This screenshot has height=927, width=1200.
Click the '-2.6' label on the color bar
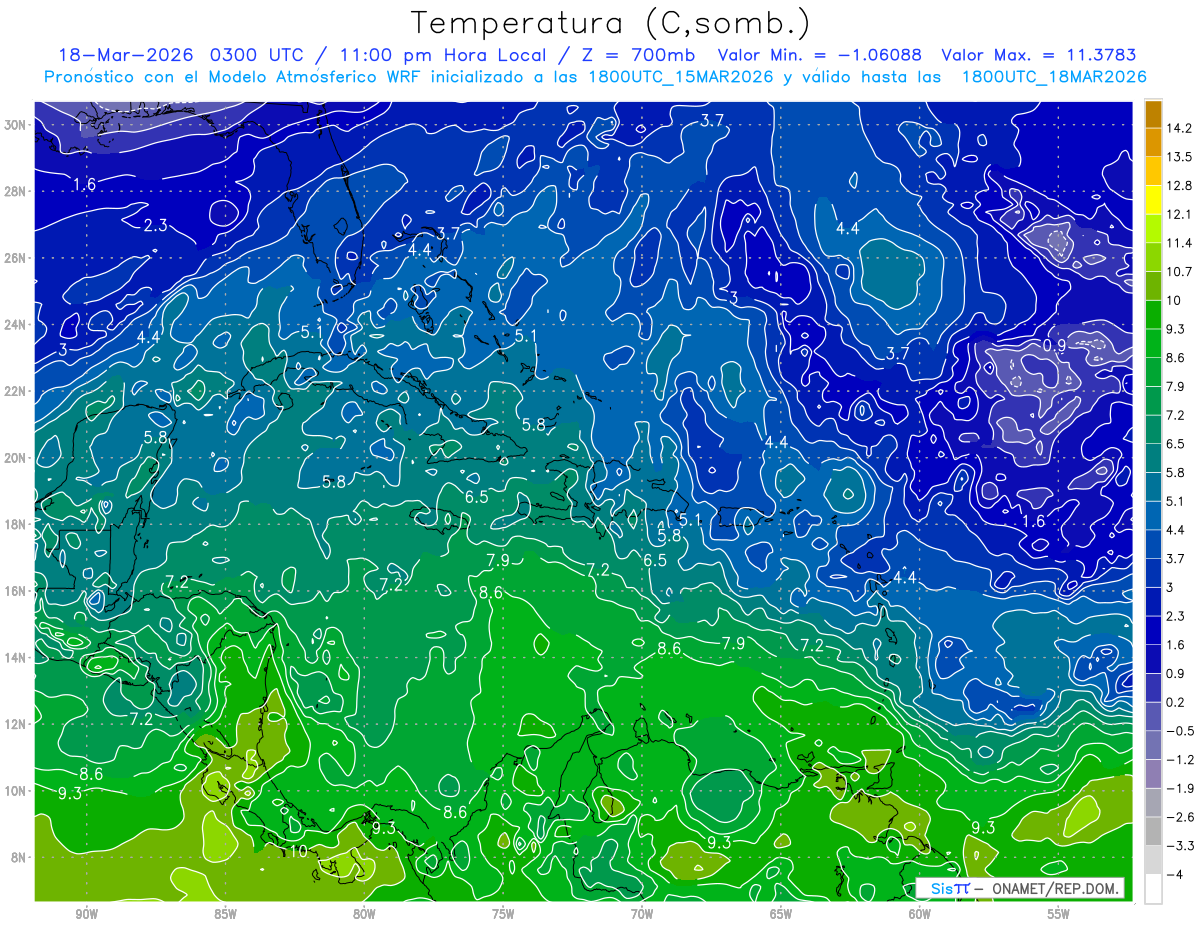point(1179,817)
